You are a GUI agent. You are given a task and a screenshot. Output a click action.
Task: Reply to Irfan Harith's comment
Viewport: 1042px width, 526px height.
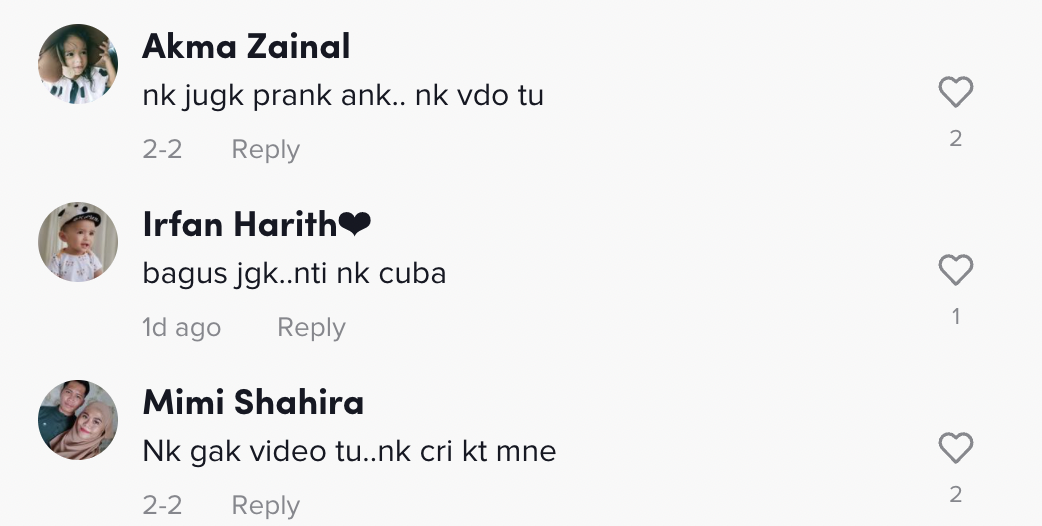tap(311, 327)
